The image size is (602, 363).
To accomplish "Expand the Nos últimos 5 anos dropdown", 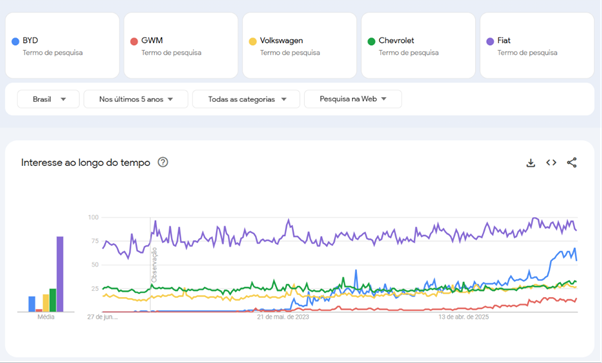I will click(x=136, y=99).
